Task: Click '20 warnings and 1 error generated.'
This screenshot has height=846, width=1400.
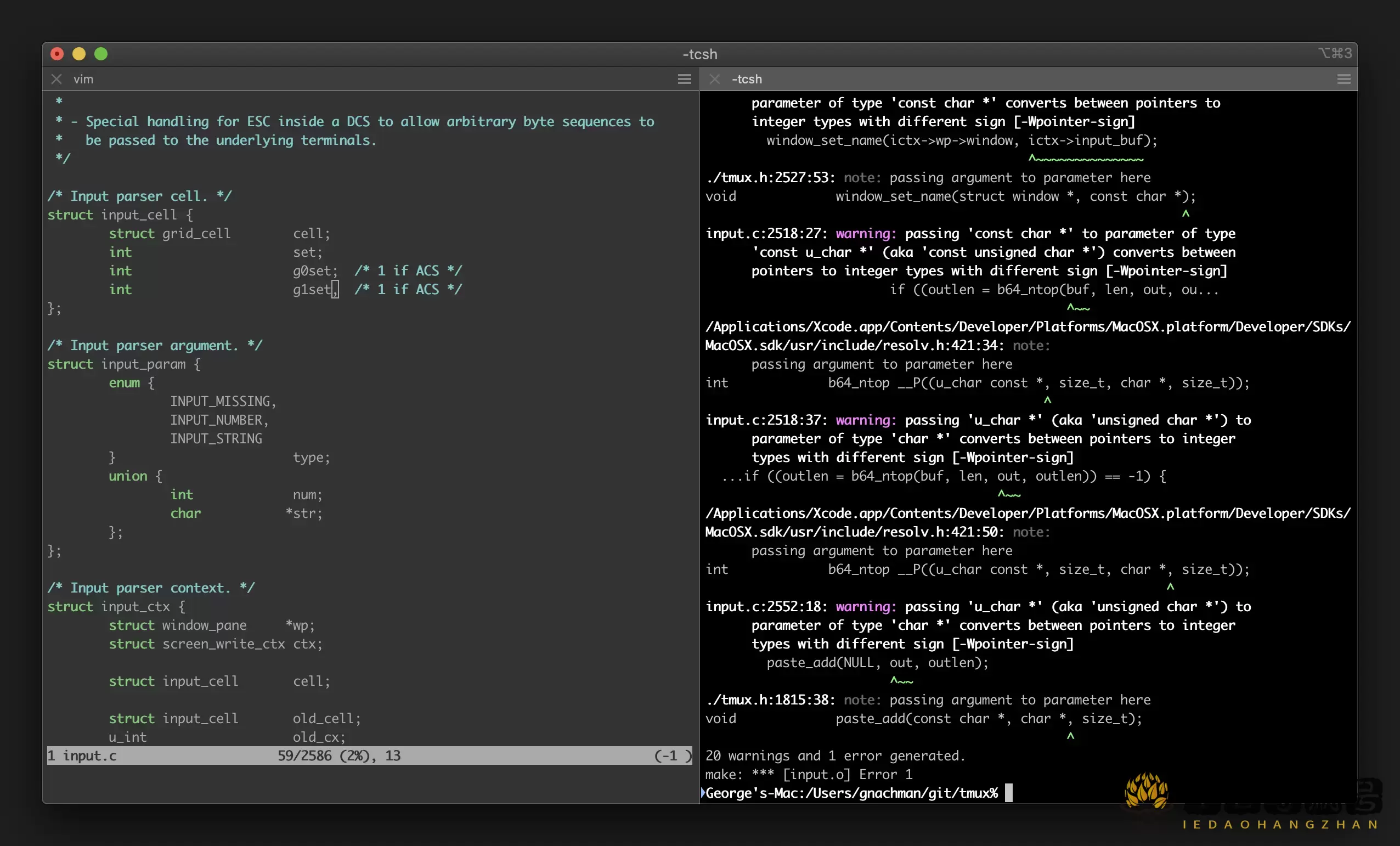Action: click(835, 755)
